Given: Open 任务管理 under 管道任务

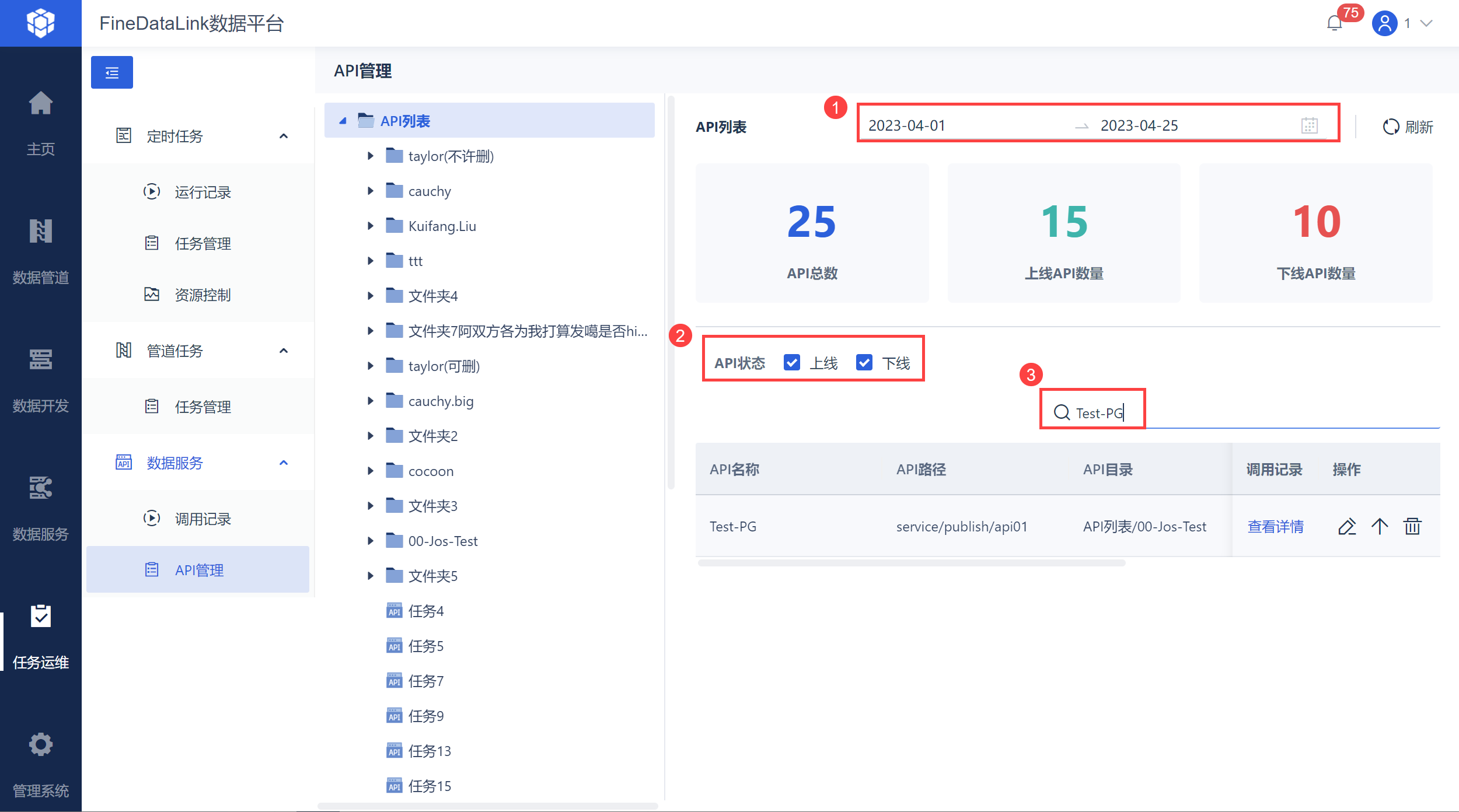Looking at the screenshot, I should 198,407.
